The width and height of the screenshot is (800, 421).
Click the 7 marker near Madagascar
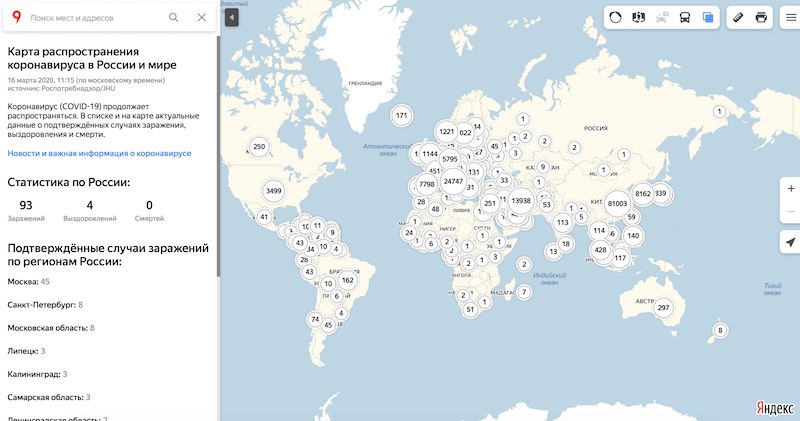click(524, 292)
